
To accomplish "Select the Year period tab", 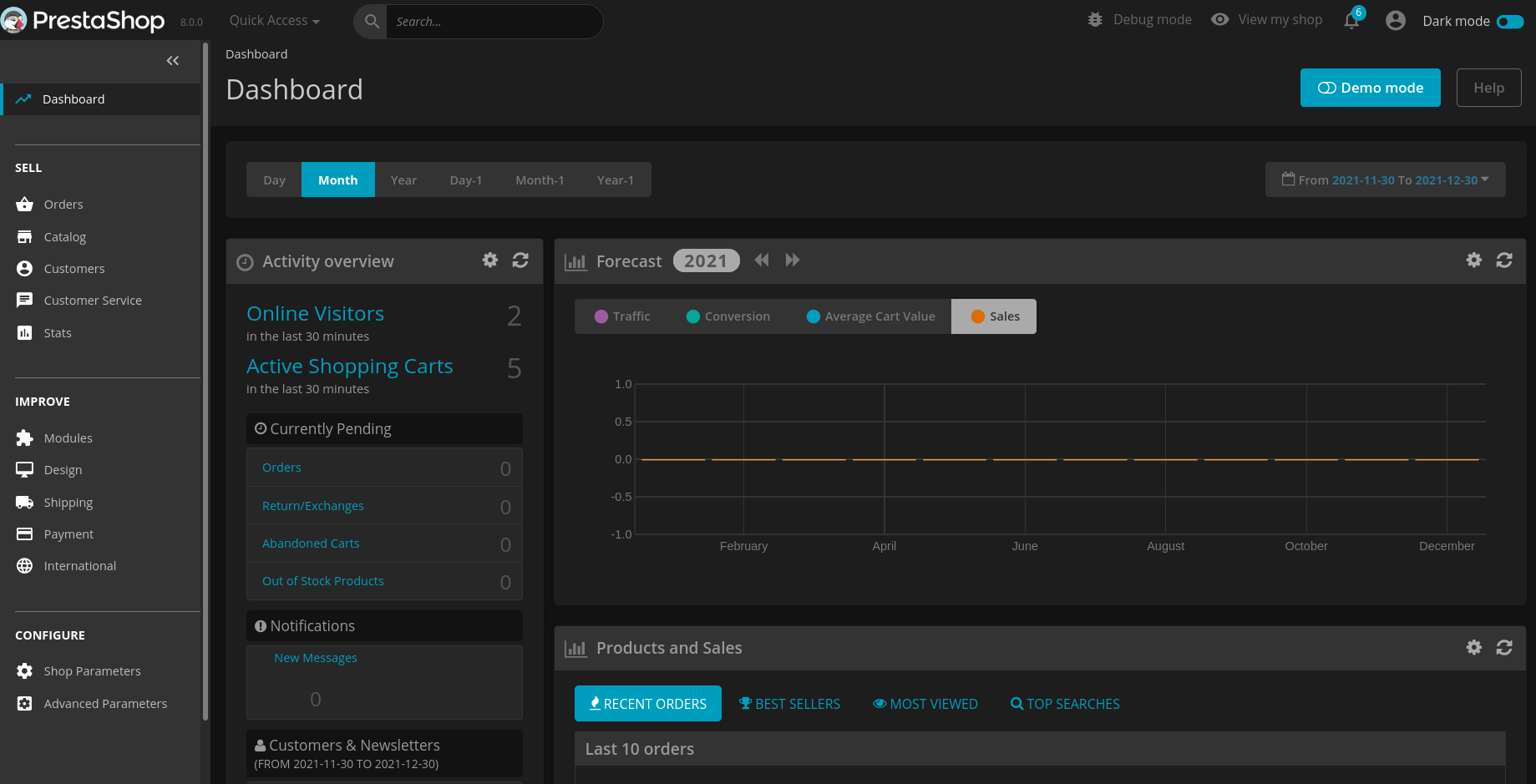I will pos(403,180).
